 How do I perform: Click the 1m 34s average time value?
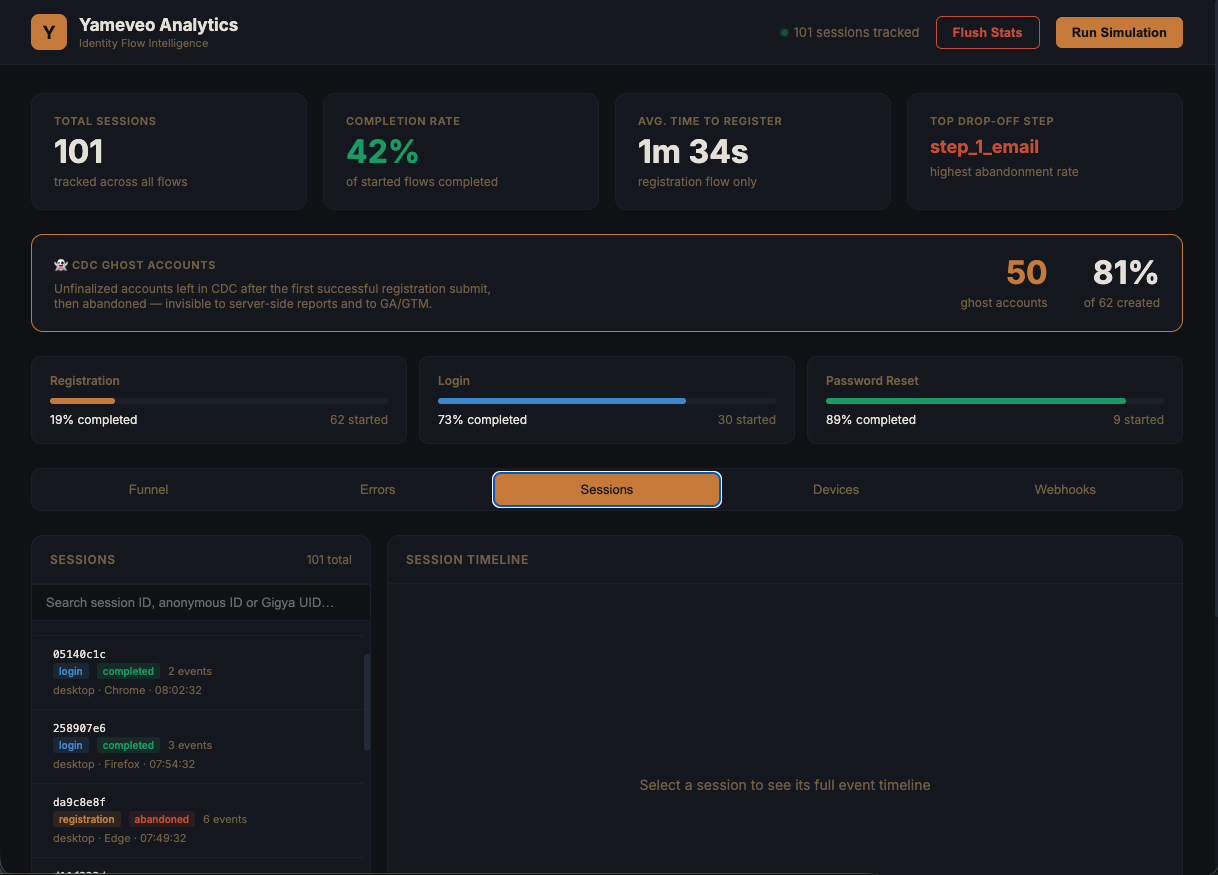pos(693,152)
